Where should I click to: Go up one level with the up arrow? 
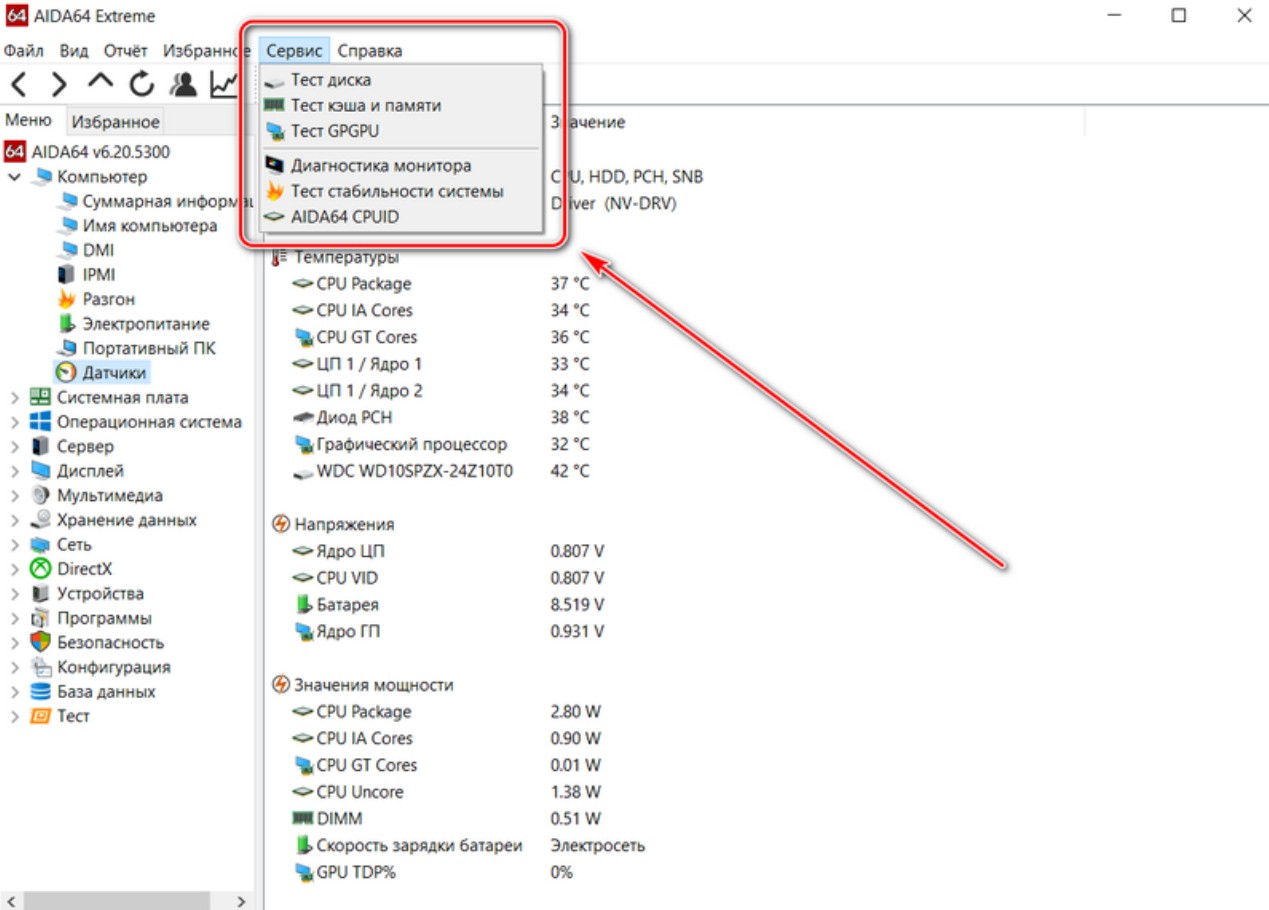click(100, 84)
